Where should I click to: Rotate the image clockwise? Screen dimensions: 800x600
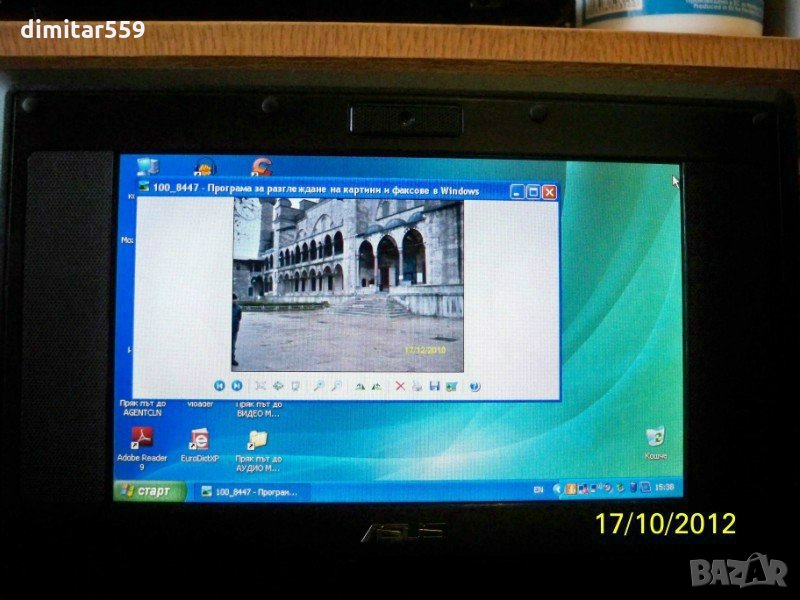(359, 385)
